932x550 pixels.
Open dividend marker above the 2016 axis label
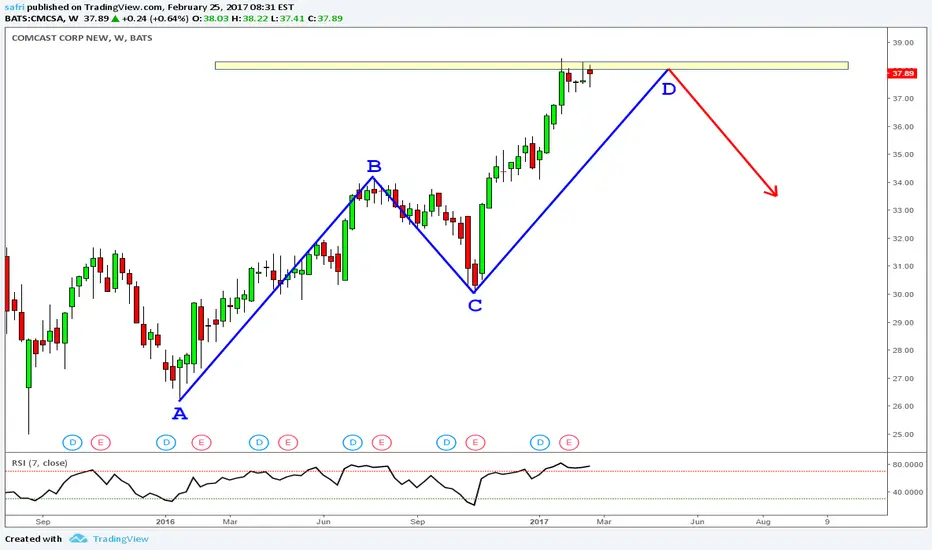166,442
